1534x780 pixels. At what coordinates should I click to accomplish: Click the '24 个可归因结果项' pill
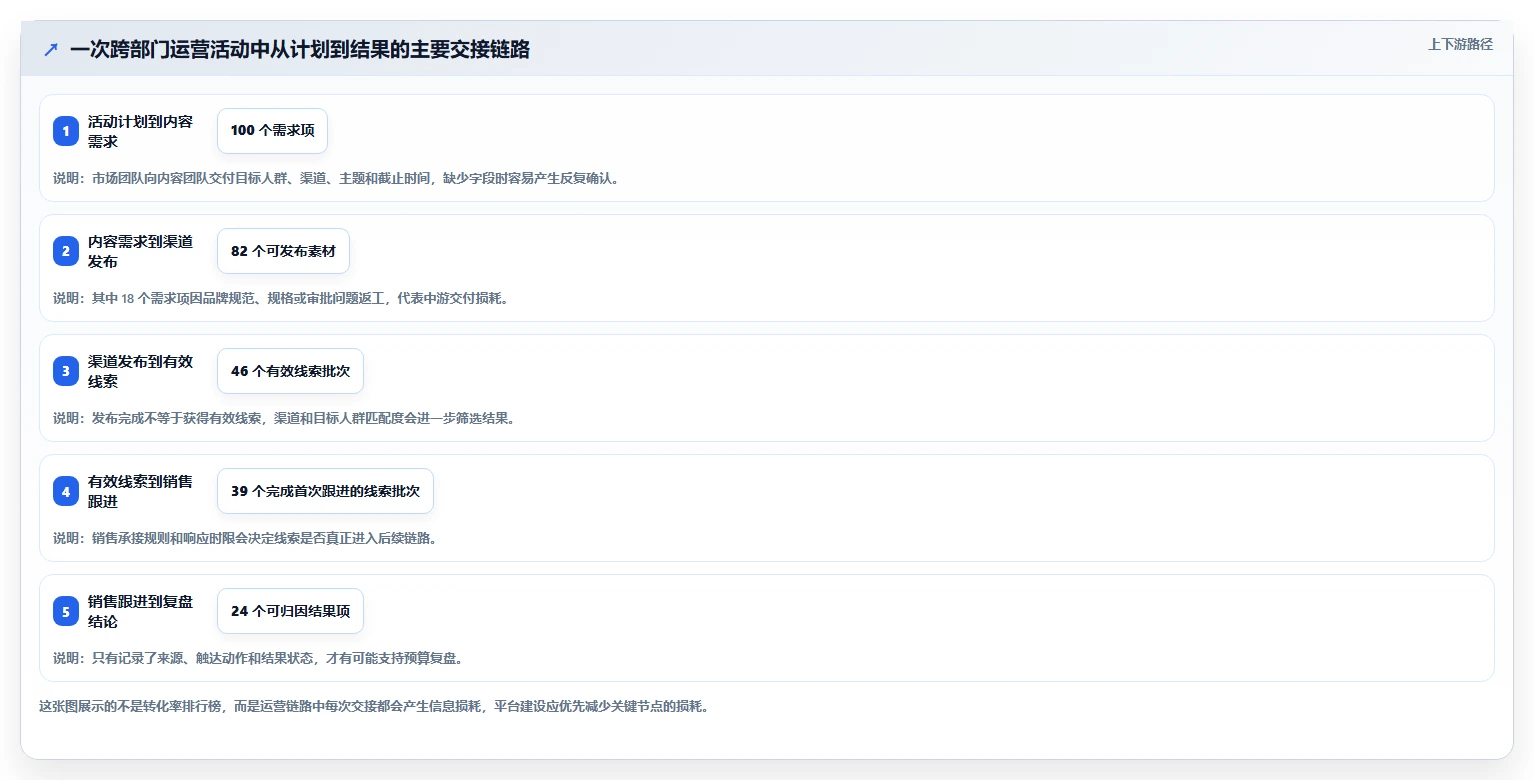[290, 611]
